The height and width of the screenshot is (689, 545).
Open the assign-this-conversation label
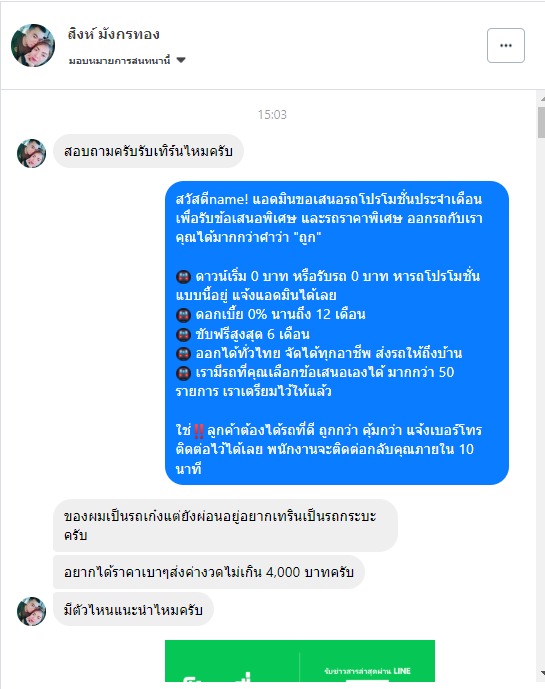[x=119, y=61]
